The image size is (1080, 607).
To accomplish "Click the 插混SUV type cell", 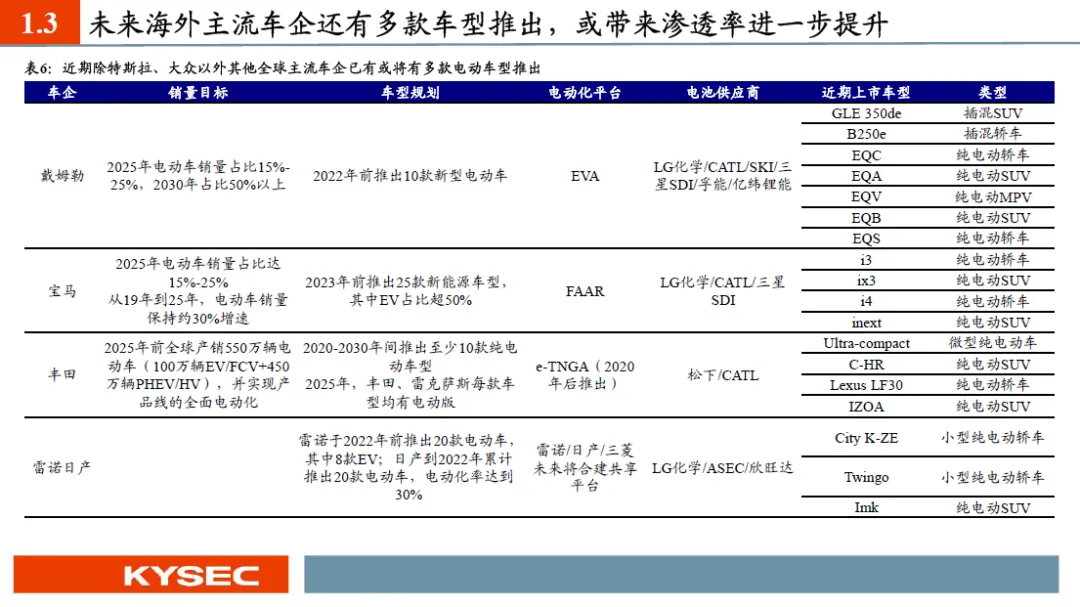I will [993, 113].
